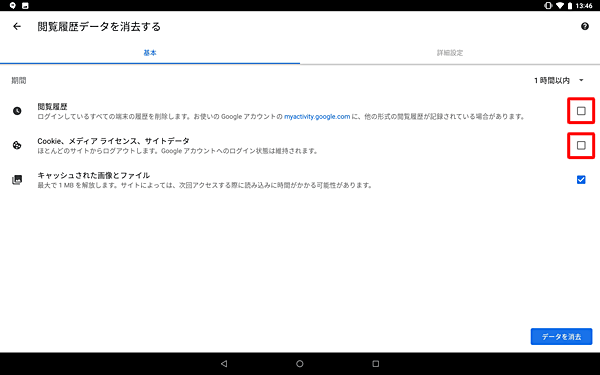Screen dimensions: 600x375
Task: Click the cached images icon beside キャッシュ row
Action: coord(17,180)
